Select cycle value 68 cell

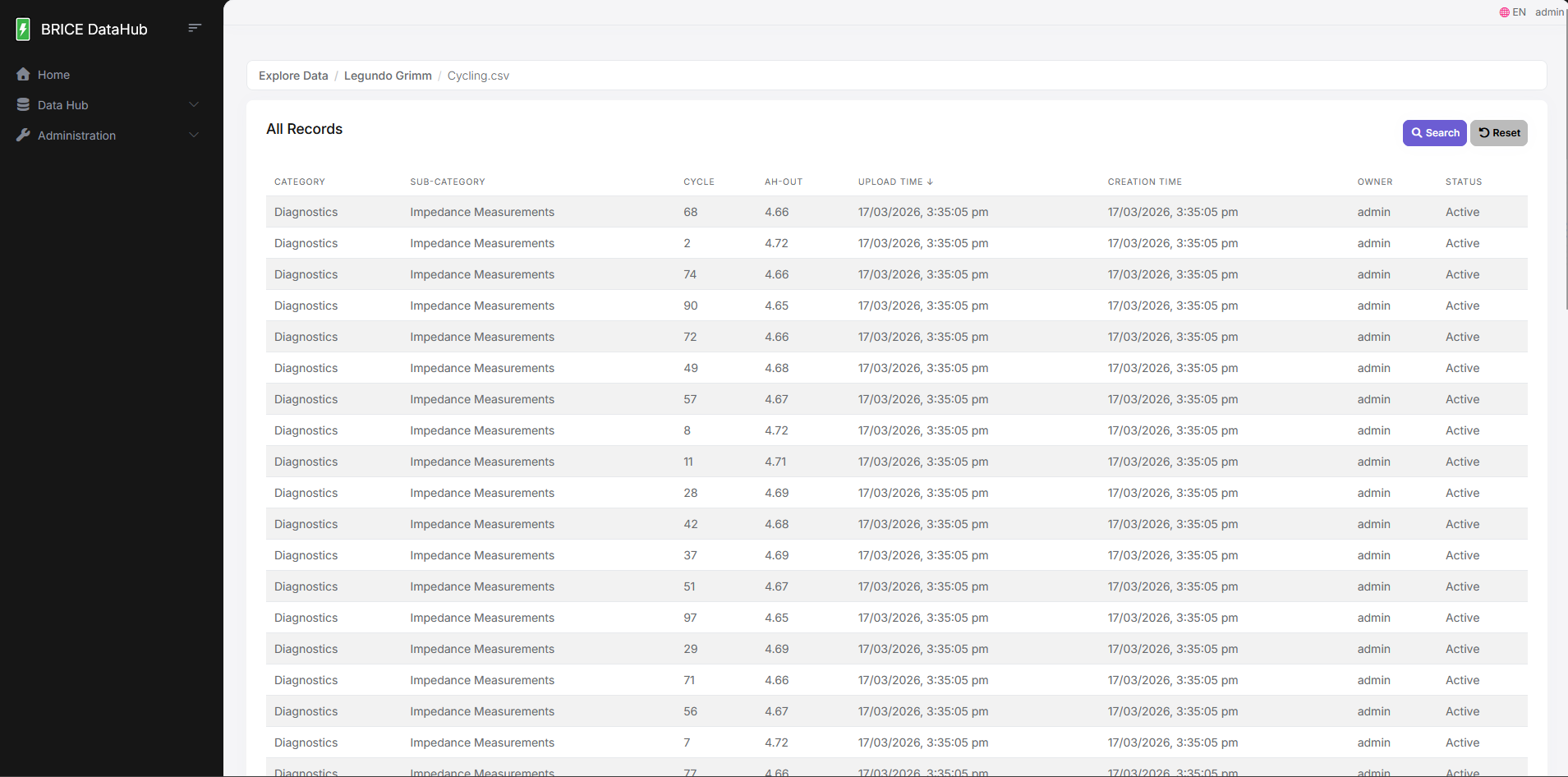(x=691, y=212)
